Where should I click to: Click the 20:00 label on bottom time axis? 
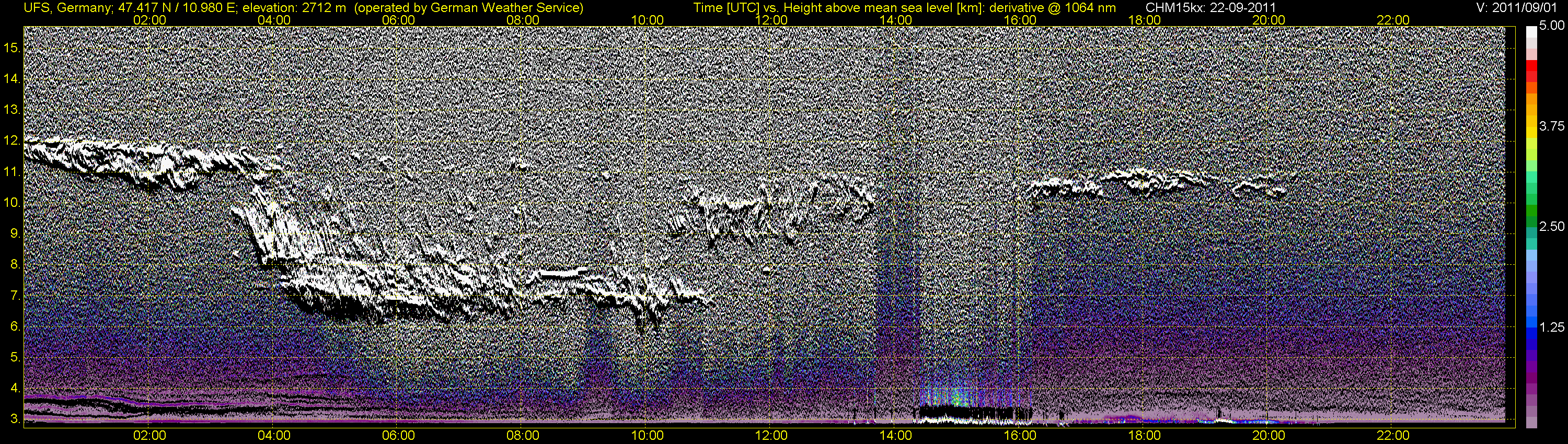[x=1269, y=436]
